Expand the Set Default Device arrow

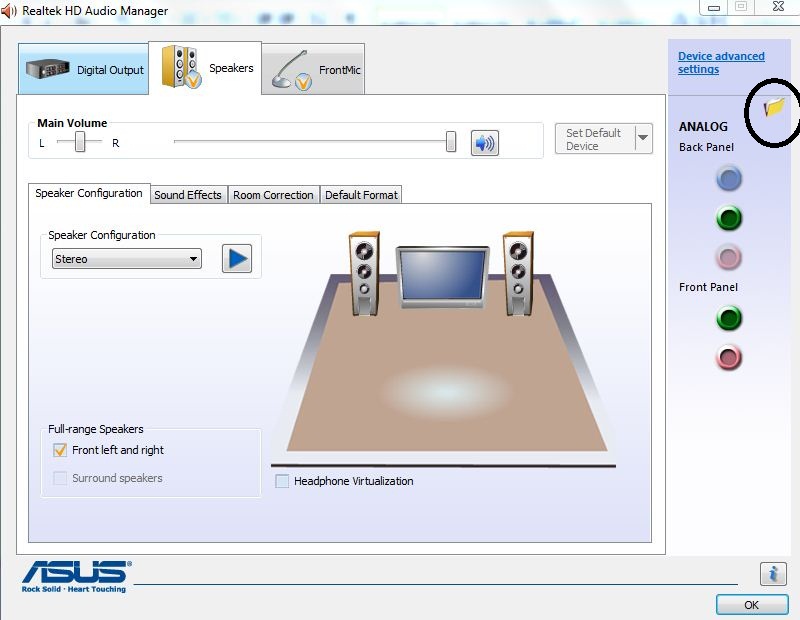coord(644,139)
